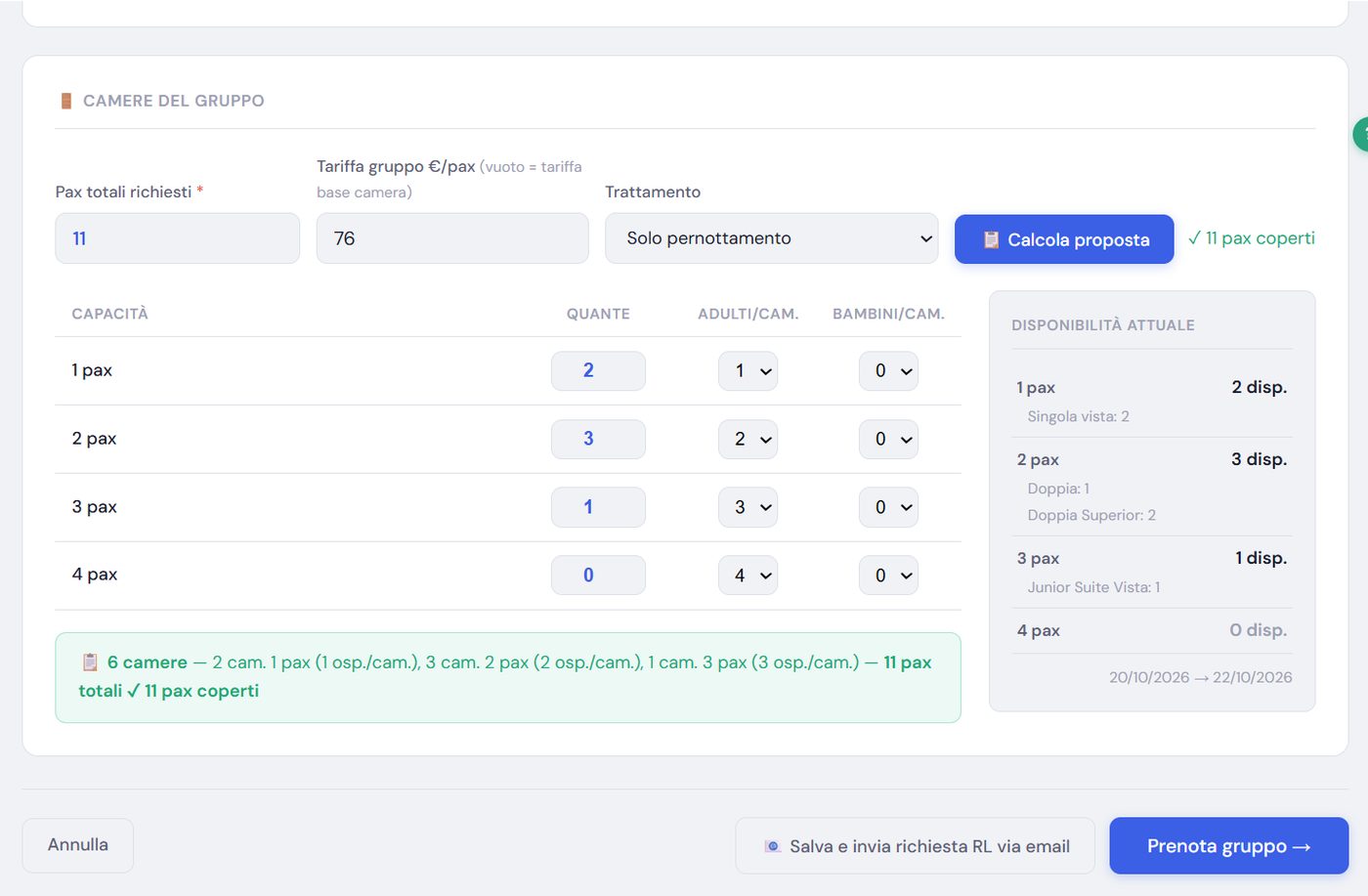Viewport: 1368px width, 896px height.
Task: Click the Disponibilità Attuale heading
Action: (1103, 325)
